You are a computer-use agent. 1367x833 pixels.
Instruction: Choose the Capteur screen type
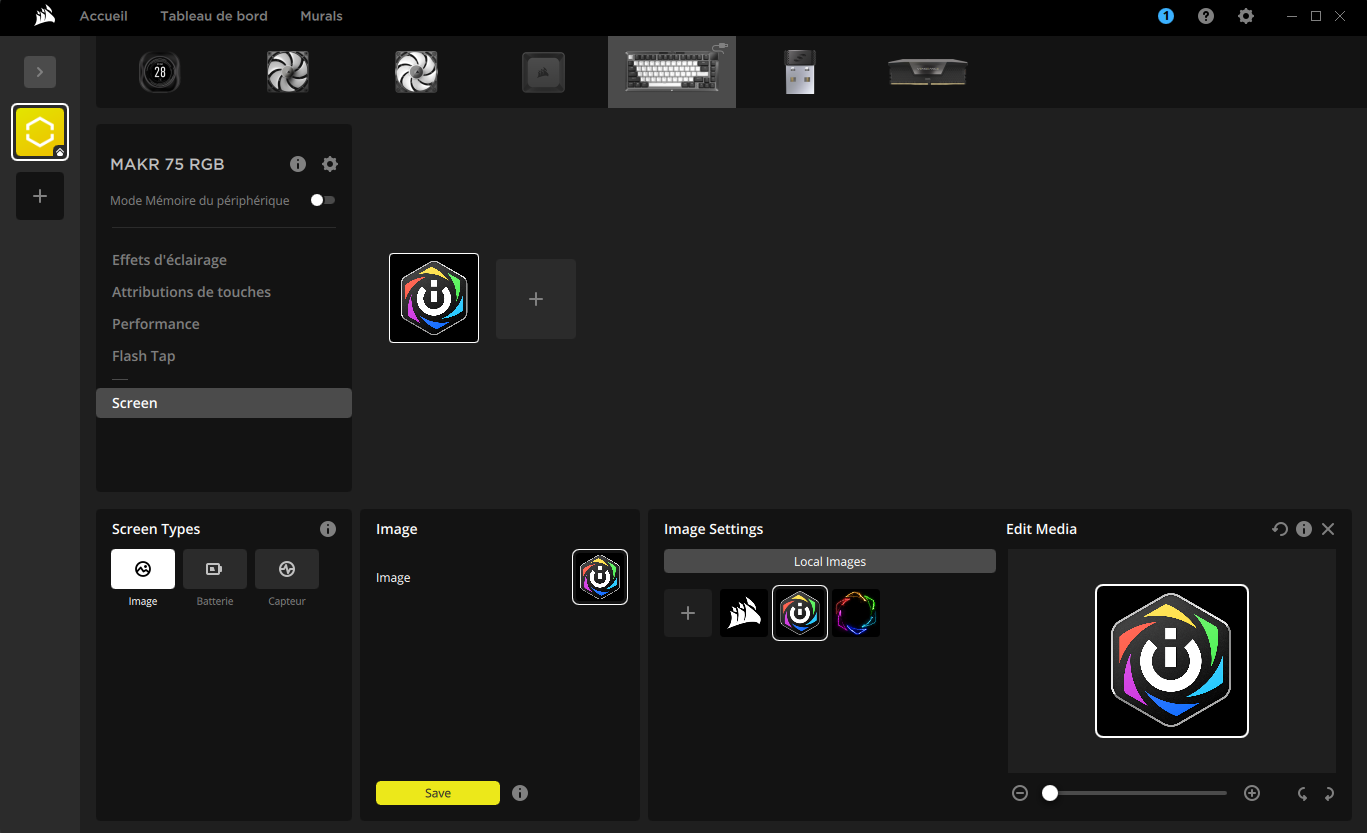tap(287, 569)
